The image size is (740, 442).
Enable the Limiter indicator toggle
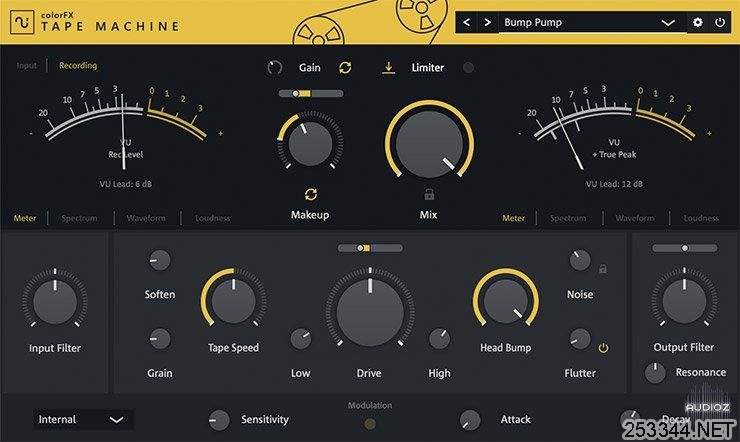[x=468, y=67]
